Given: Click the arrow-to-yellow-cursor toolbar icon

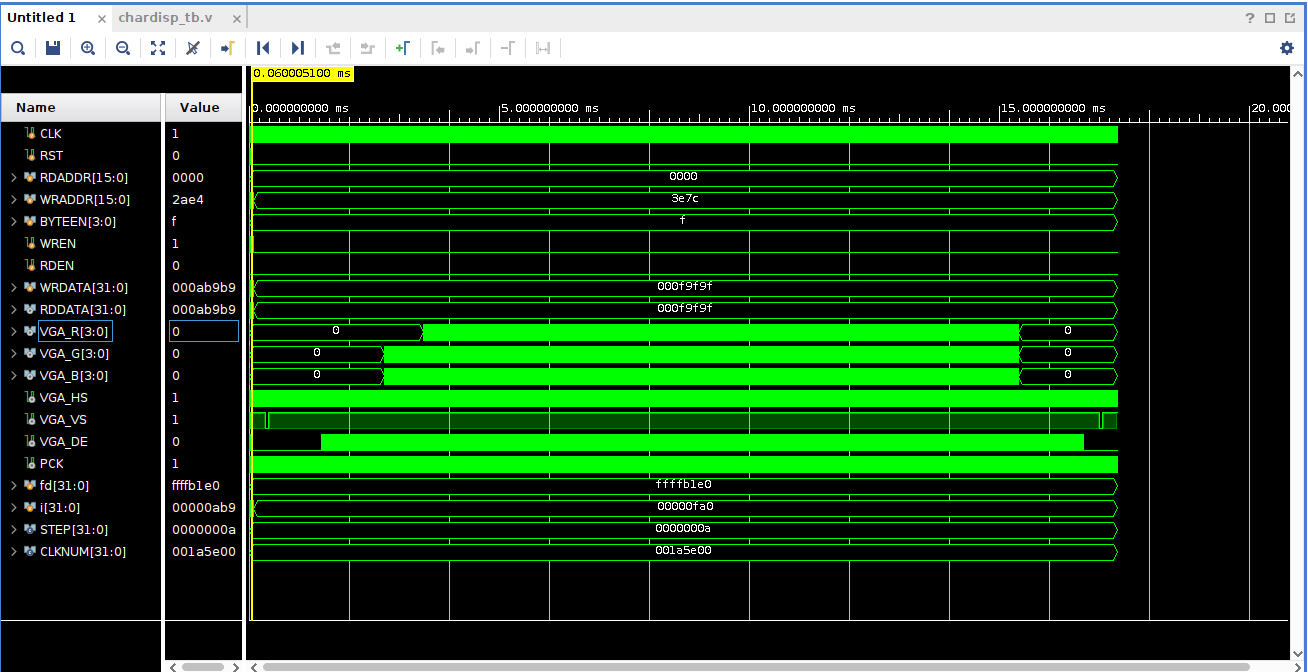Looking at the screenshot, I should point(228,48).
